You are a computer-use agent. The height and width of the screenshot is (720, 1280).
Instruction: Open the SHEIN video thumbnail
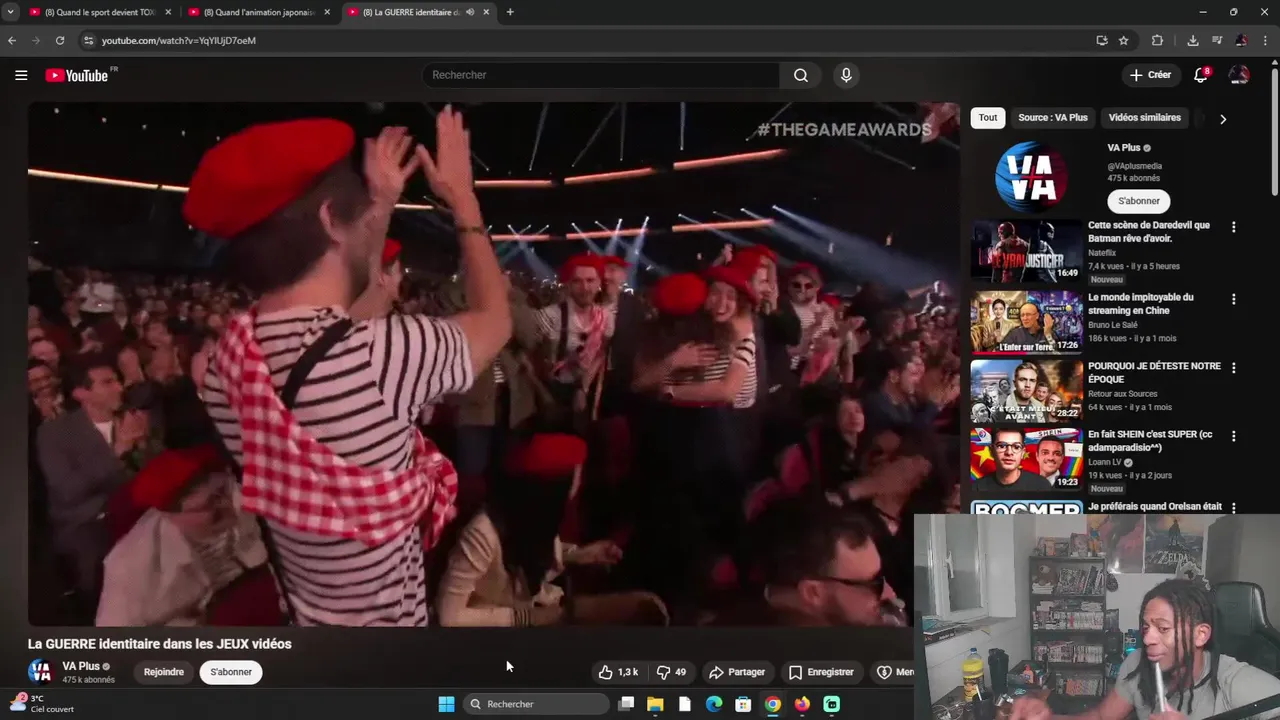1026,460
